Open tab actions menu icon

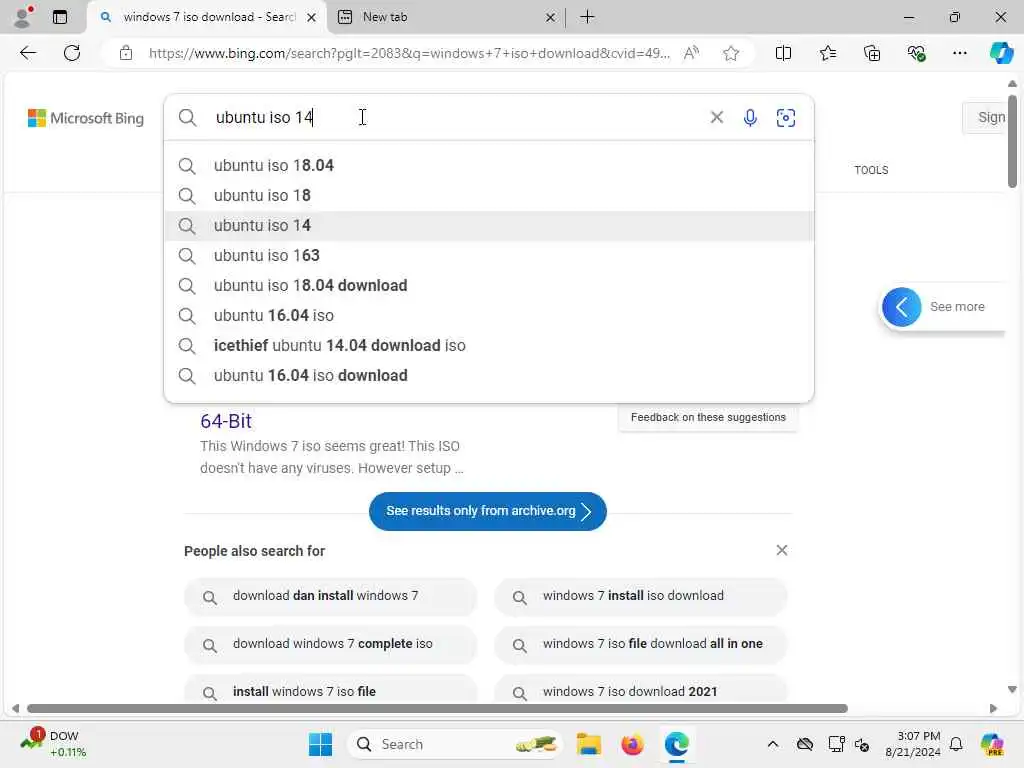pyautogui.click(x=59, y=17)
